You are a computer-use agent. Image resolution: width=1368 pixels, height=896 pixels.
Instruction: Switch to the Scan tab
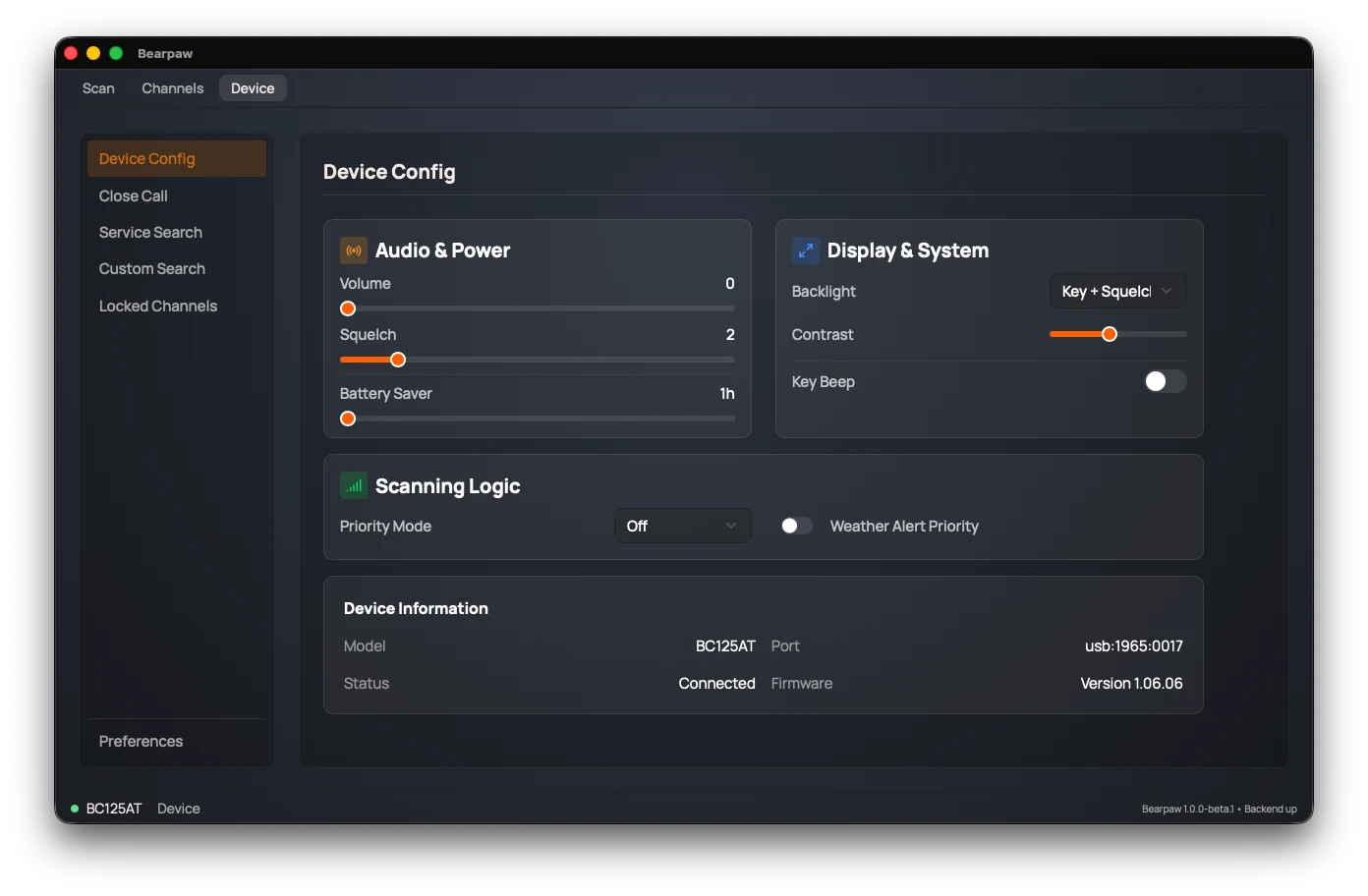click(x=98, y=88)
